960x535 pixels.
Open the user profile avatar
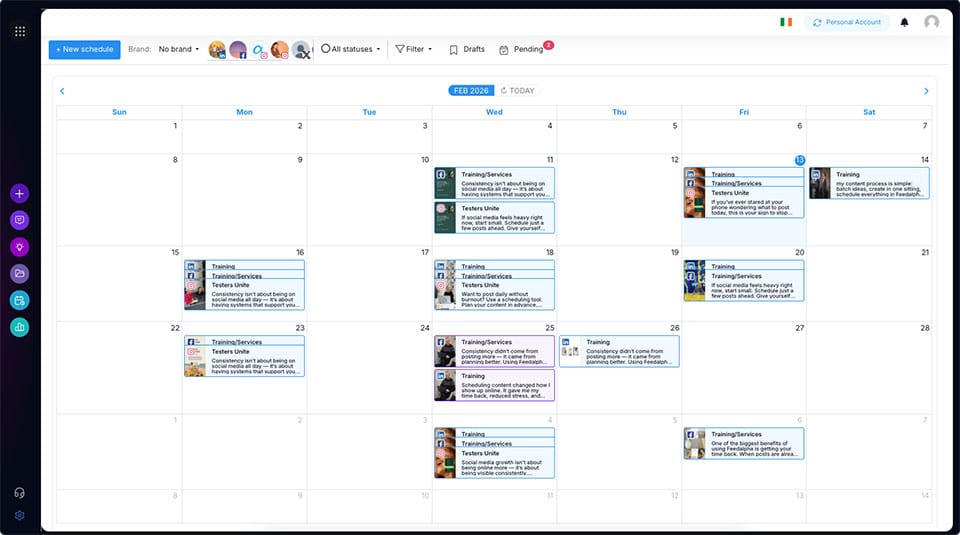(932, 22)
